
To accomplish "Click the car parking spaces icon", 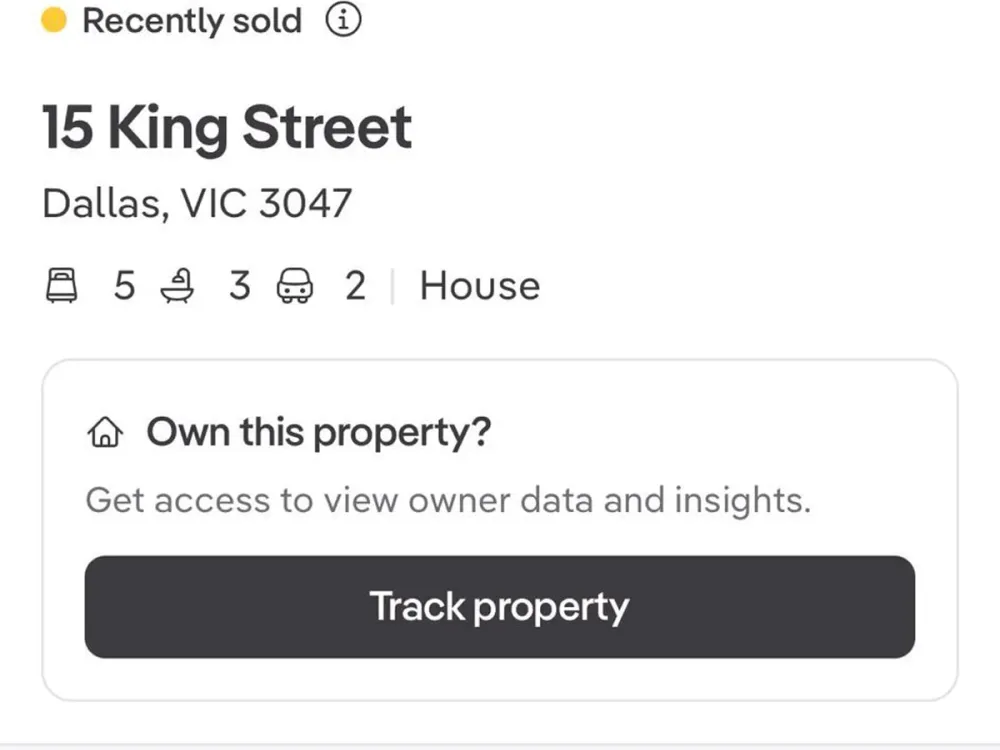I will pyautogui.click(x=294, y=287).
